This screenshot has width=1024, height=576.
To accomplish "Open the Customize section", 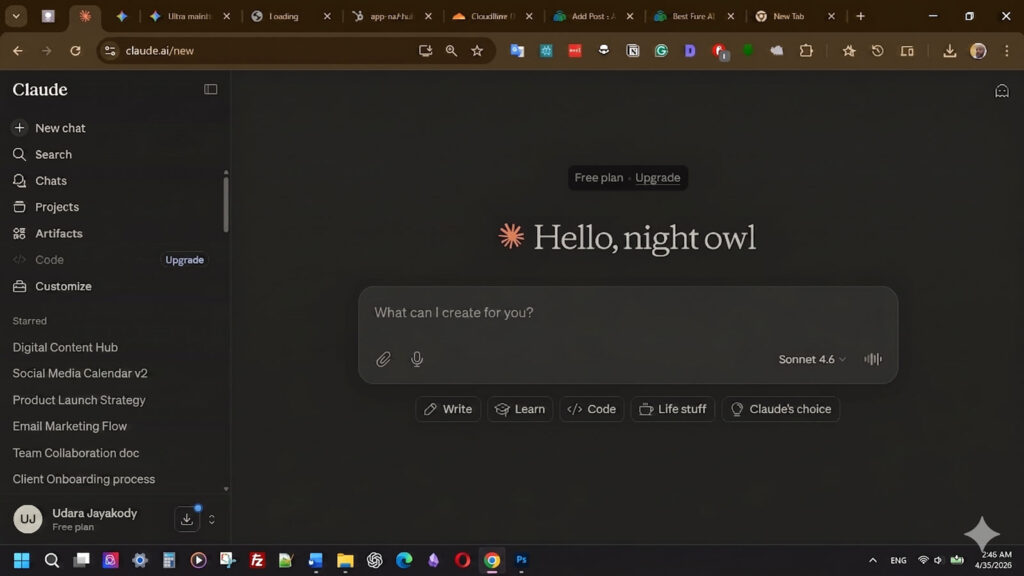I will 63,286.
